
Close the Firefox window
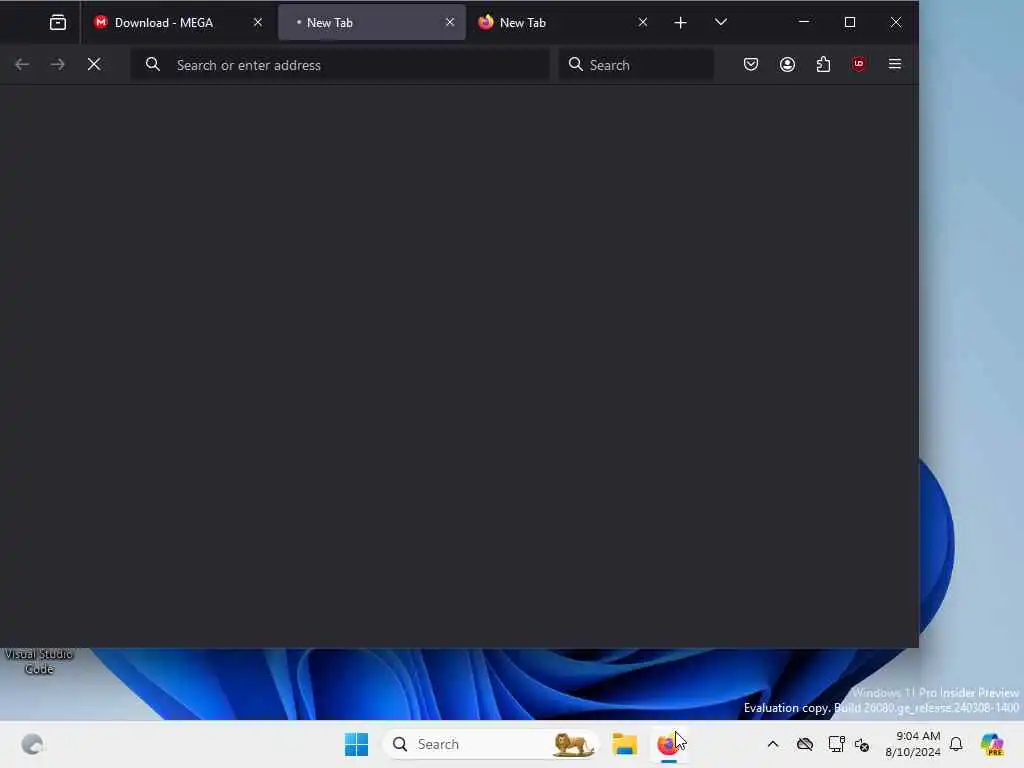pos(896,22)
